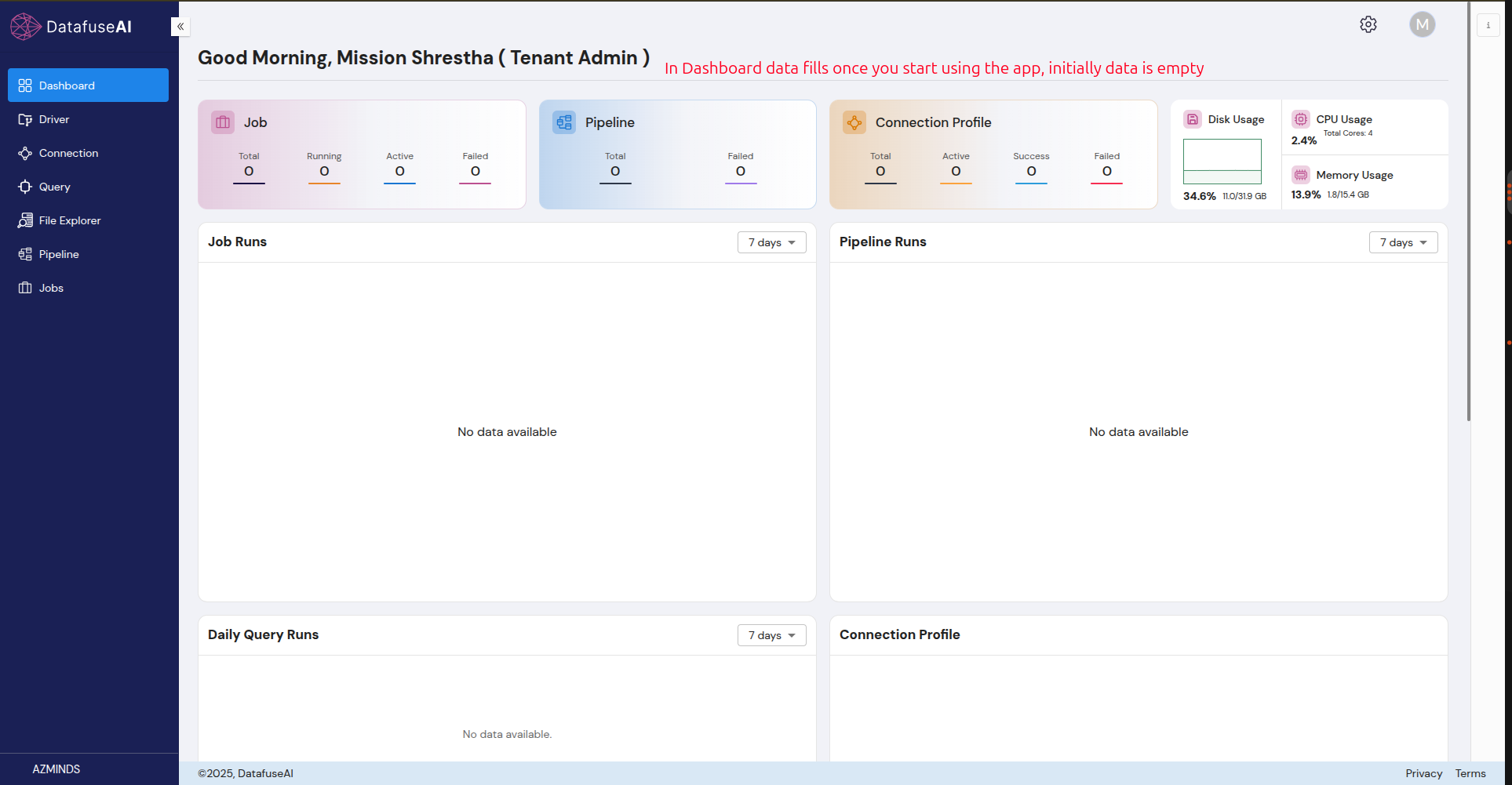The height and width of the screenshot is (785, 1512).
Task: Go to the Query section
Action: coord(54,187)
